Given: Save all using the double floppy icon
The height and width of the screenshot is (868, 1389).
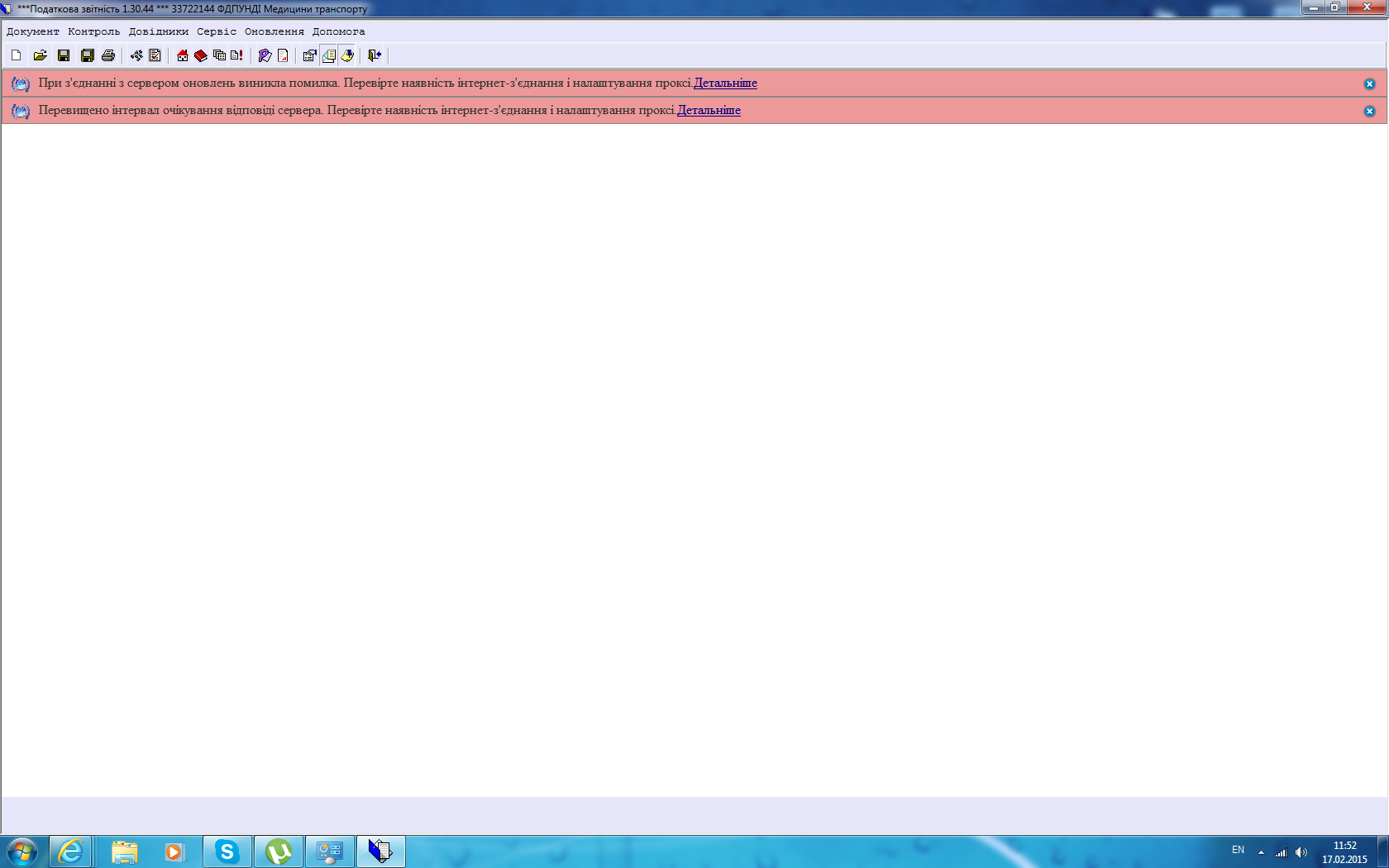Looking at the screenshot, I should point(87,55).
